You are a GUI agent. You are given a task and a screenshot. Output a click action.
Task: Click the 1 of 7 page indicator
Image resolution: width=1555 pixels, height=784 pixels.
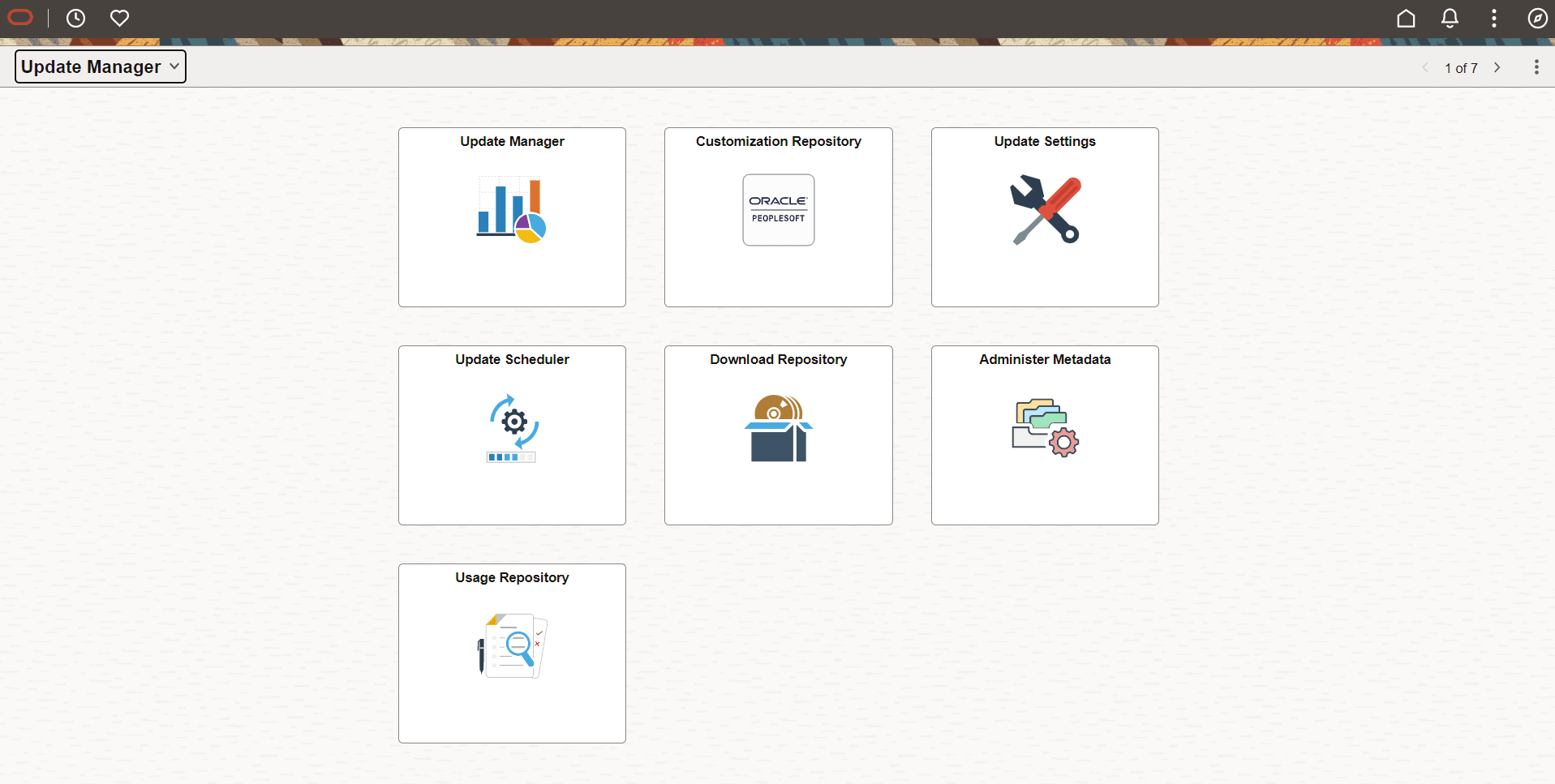click(x=1460, y=68)
